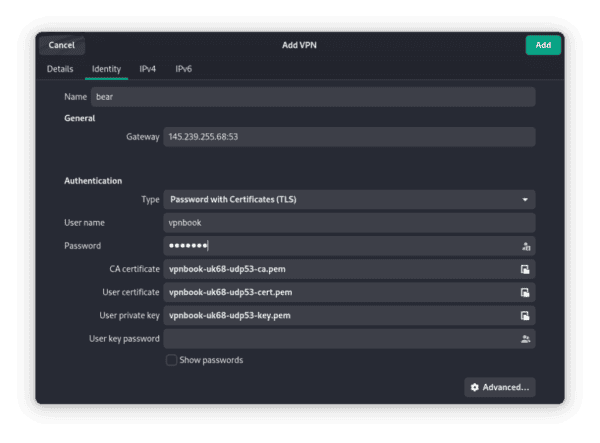600x443 pixels.
Task: Click the User private key file icon
Action: [x=524, y=315]
